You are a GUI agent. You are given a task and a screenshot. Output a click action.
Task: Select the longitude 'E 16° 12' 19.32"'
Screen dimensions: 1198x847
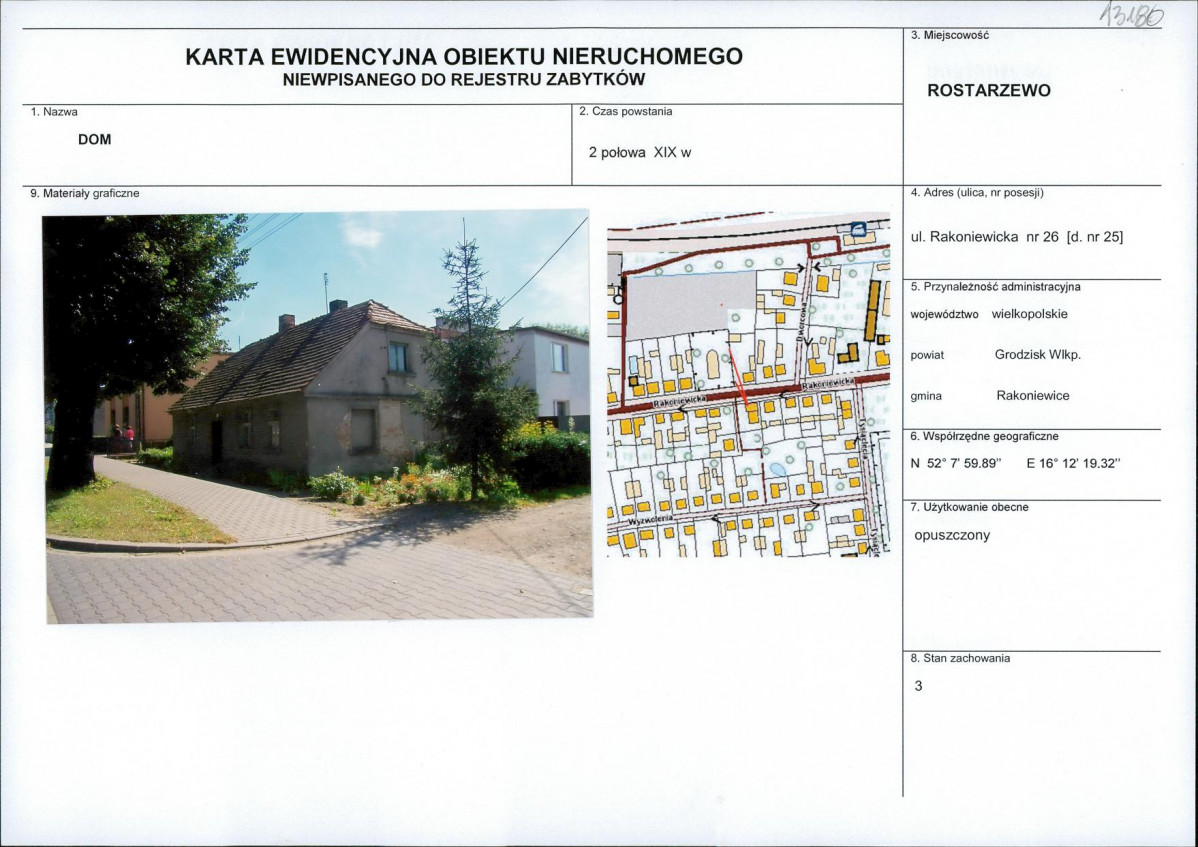pyautogui.click(x=1073, y=463)
